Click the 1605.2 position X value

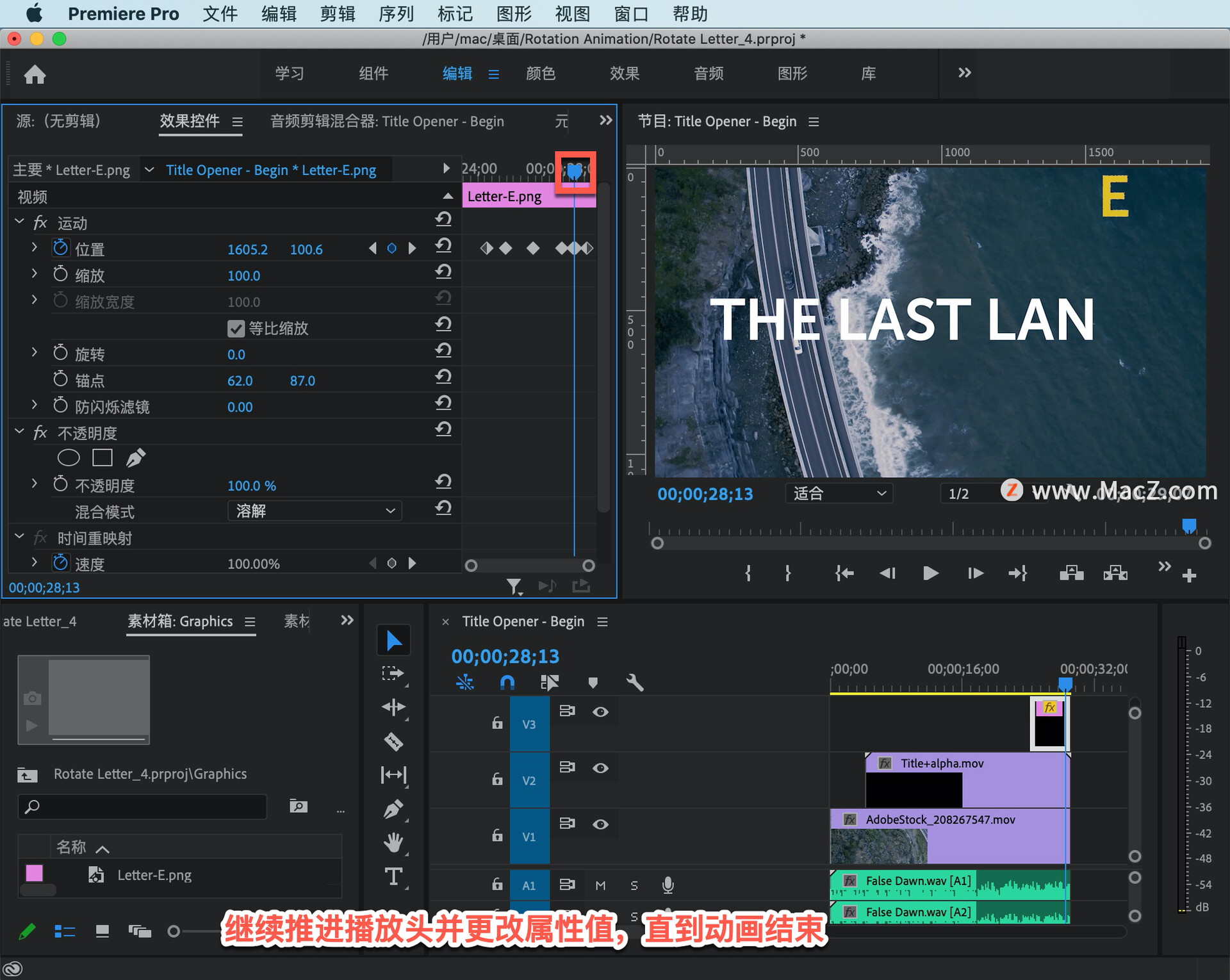pos(247,249)
